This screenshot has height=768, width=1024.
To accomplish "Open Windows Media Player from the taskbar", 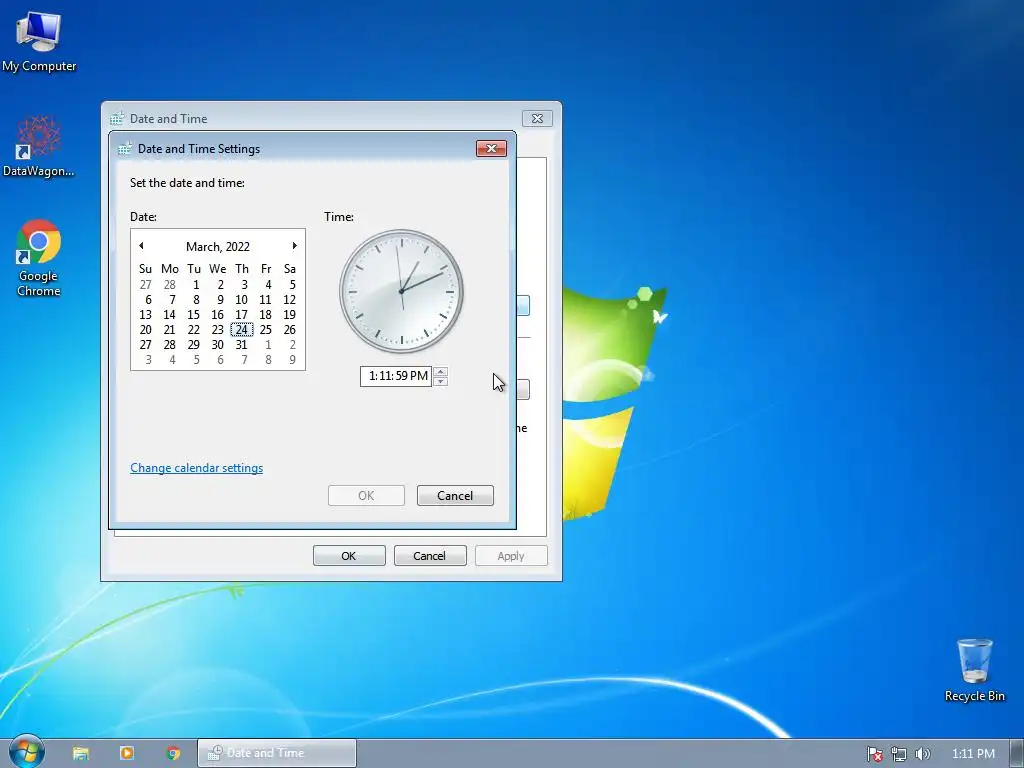I will pyautogui.click(x=127, y=753).
